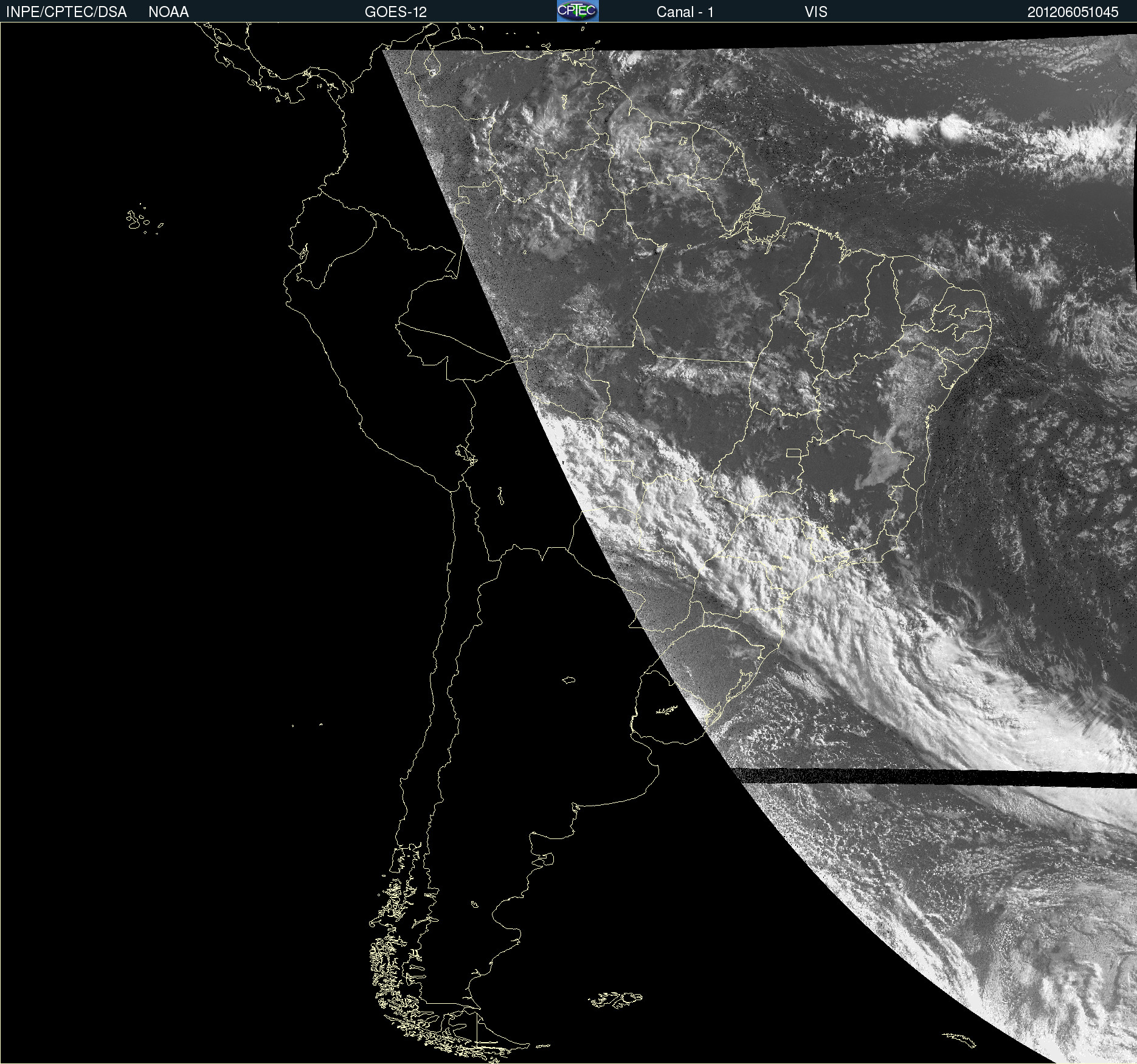Click the Canal - 1 label
This screenshot has width=1137, height=1064.
pyautogui.click(x=685, y=12)
